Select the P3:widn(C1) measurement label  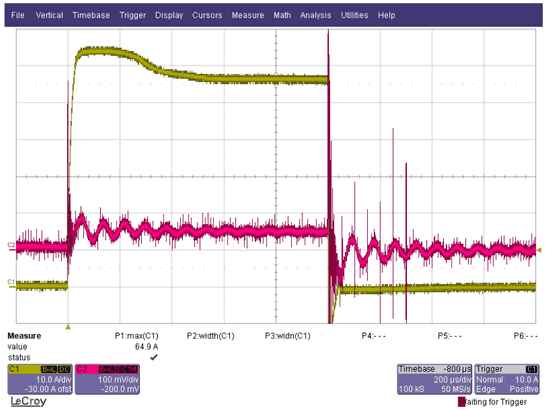click(287, 336)
